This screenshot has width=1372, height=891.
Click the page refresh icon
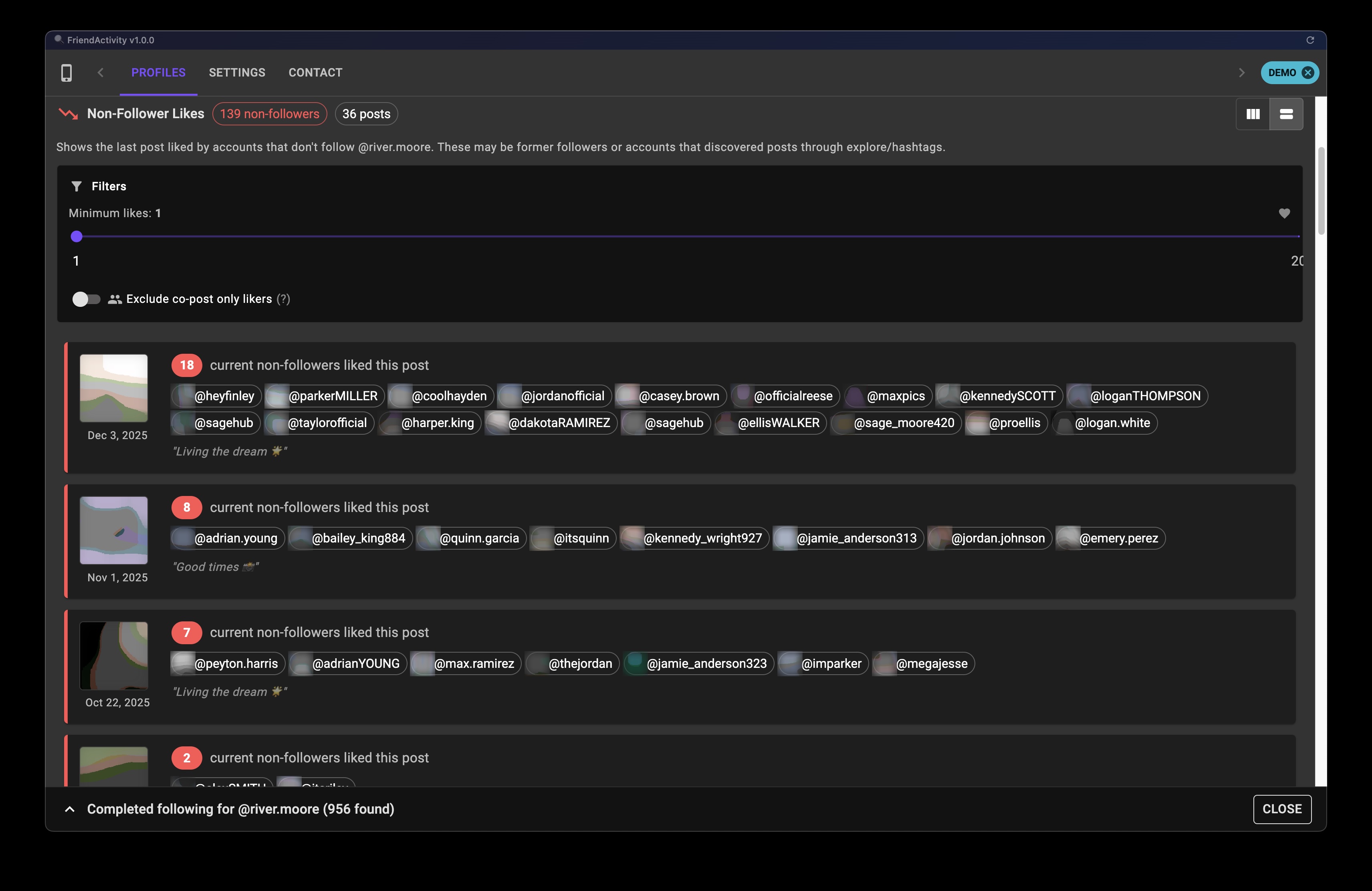(1311, 40)
